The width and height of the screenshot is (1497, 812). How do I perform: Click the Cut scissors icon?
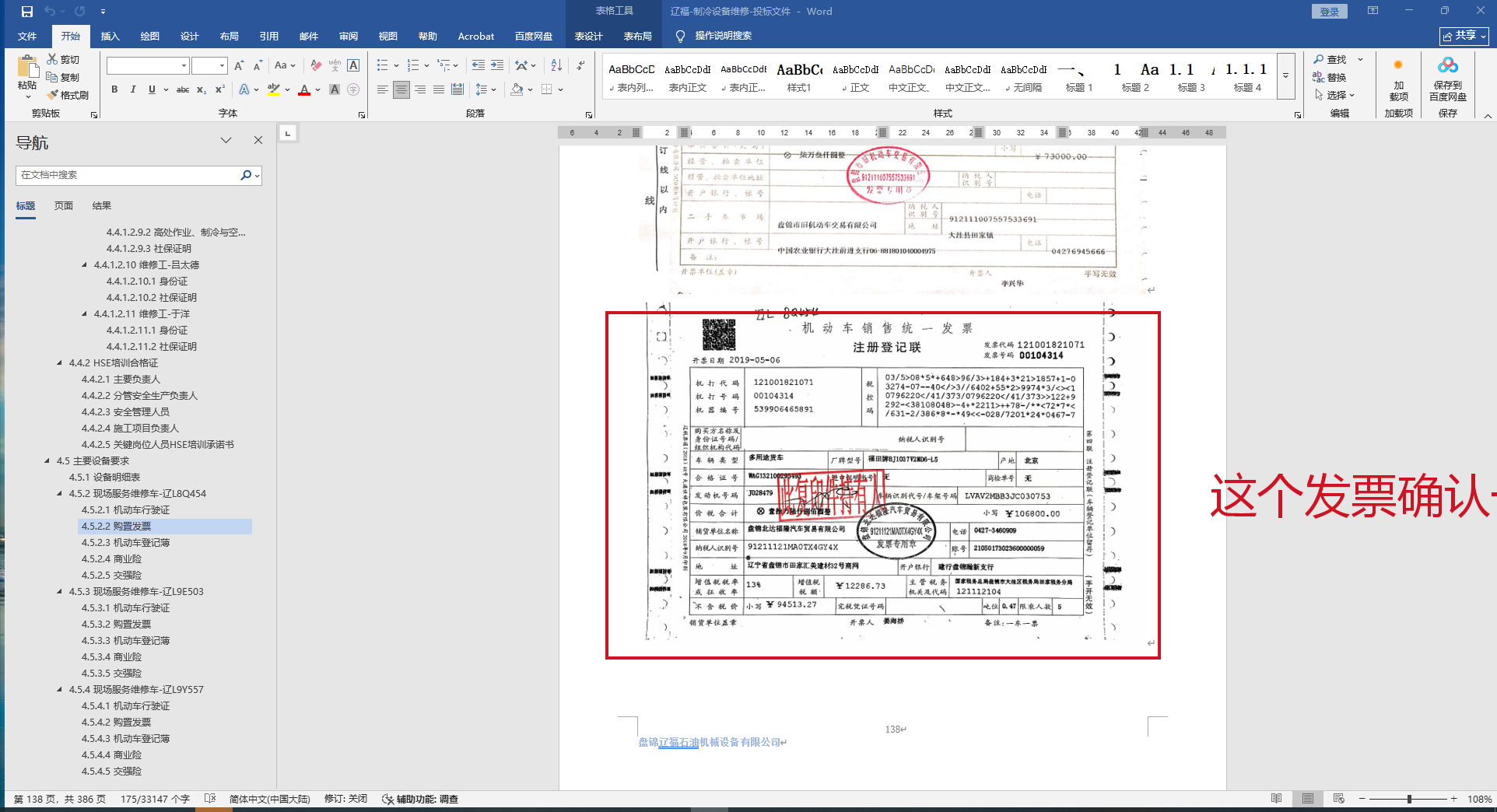coord(52,59)
